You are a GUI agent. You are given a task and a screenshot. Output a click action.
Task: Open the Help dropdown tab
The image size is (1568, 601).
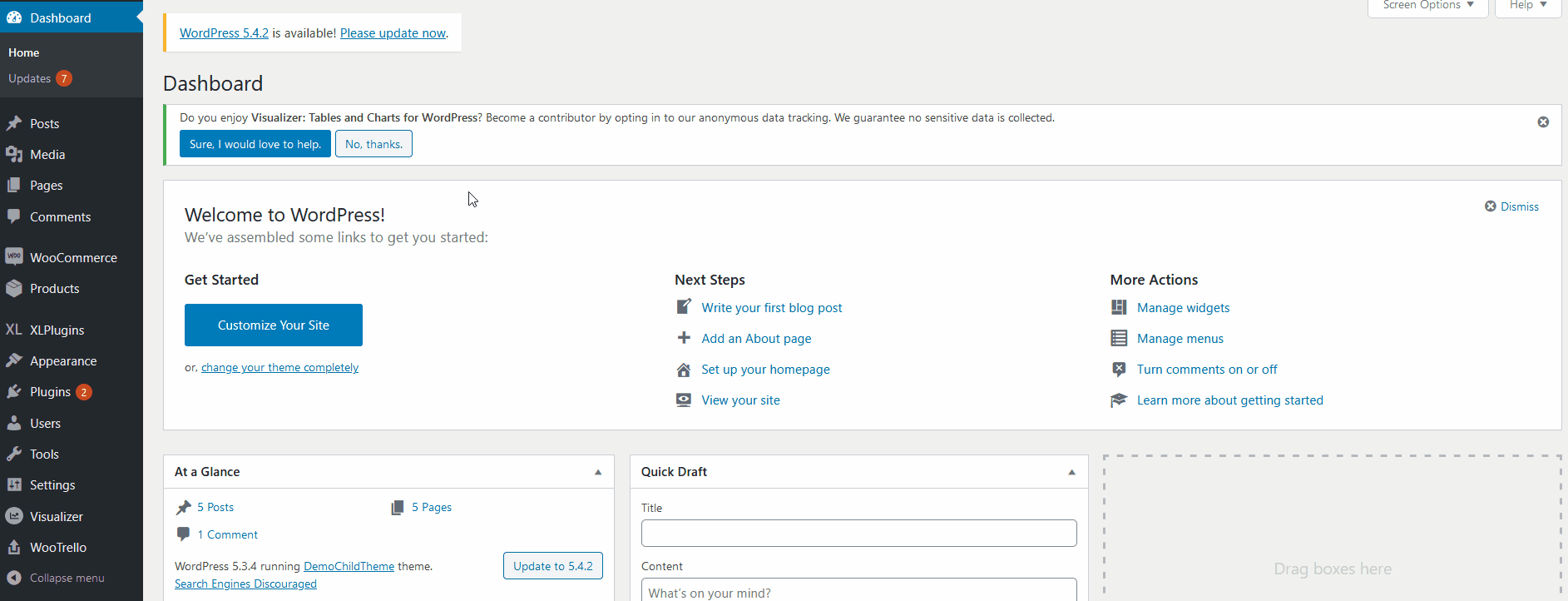click(1528, 6)
